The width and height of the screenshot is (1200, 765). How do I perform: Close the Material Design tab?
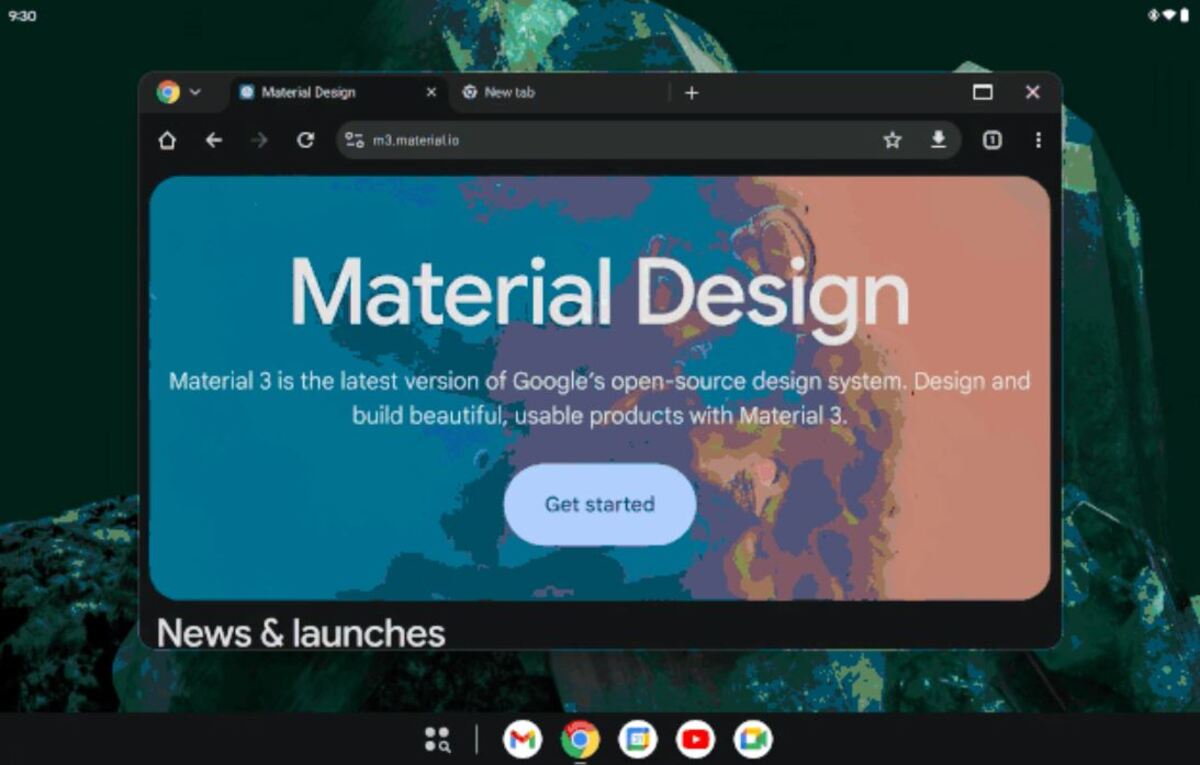(x=431, y=92)
